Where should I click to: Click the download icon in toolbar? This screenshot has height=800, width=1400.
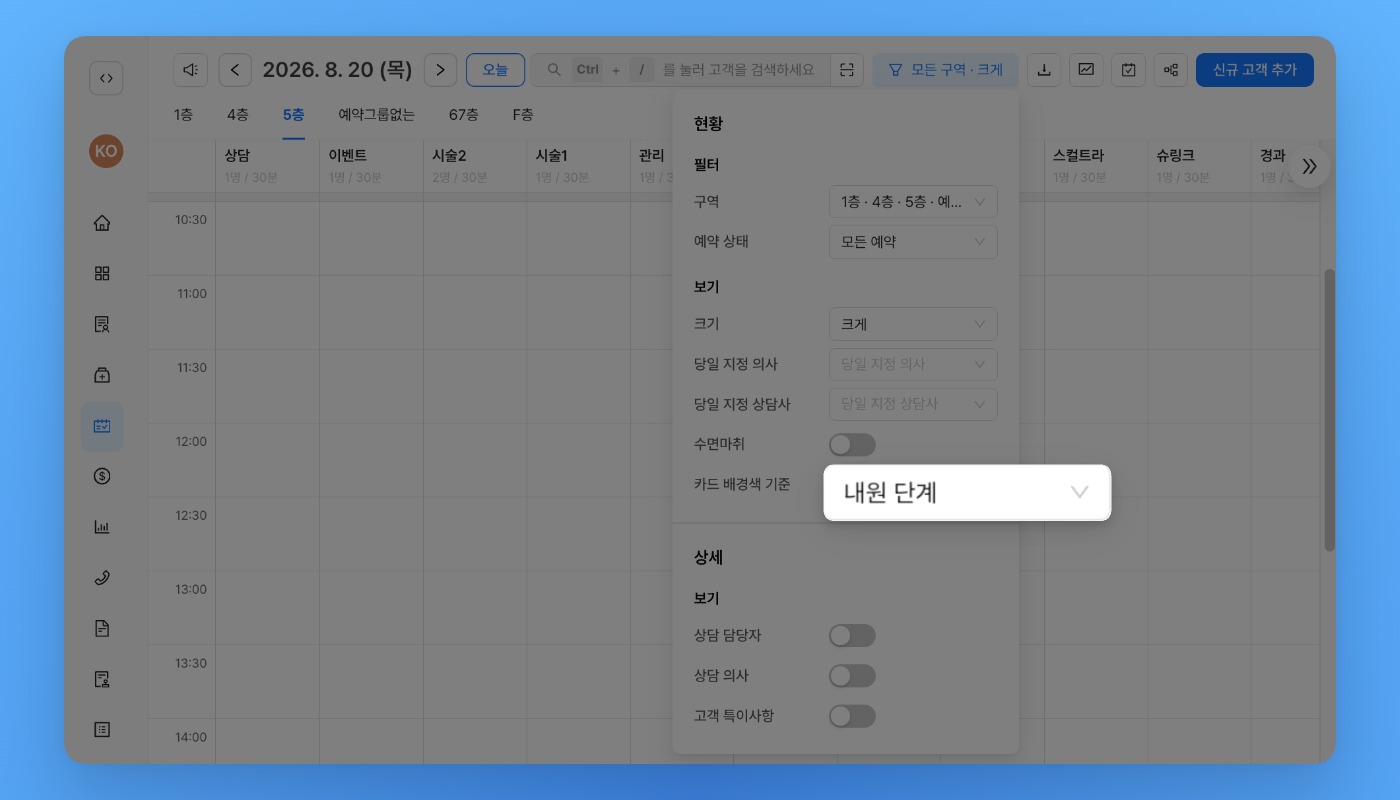(x=1044, y=70)
